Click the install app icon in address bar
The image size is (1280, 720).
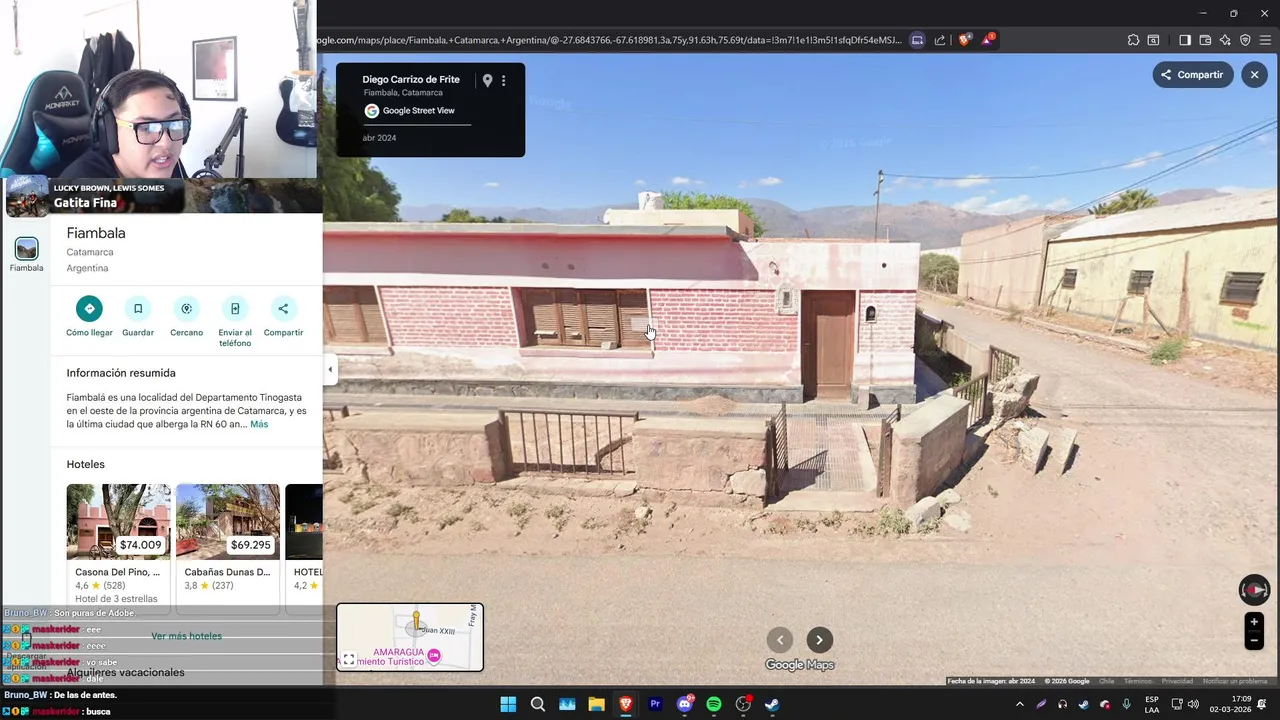pyautogui.click(x=917, y=40)
